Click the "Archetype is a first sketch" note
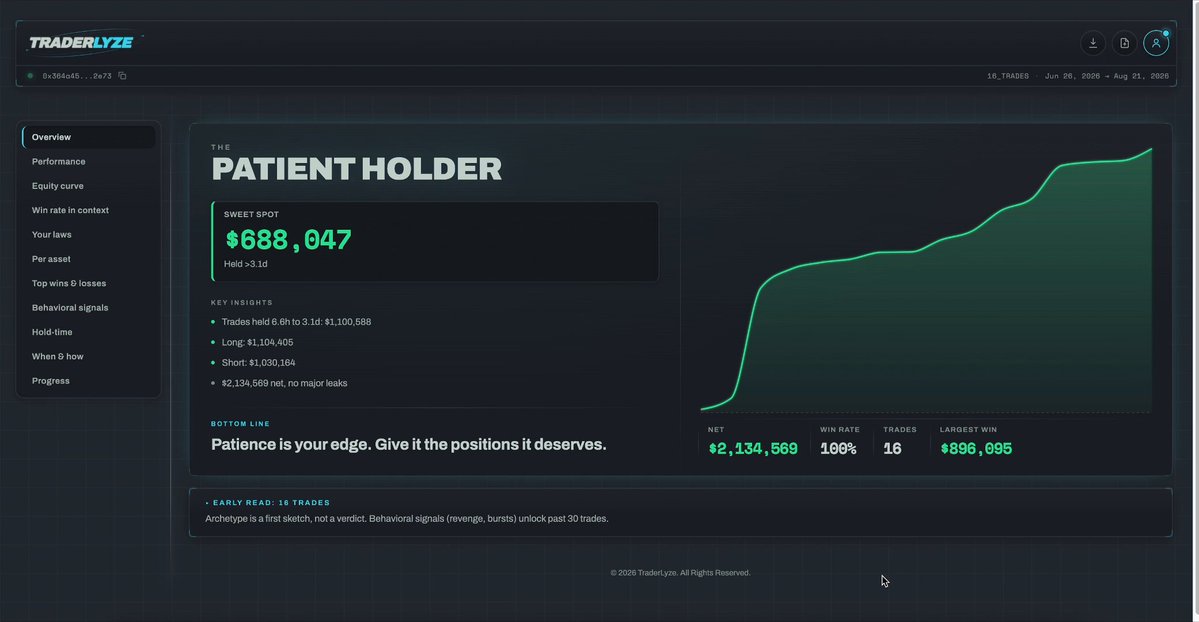This screenshot has height=622, width=1199. (x=407, y=519)
